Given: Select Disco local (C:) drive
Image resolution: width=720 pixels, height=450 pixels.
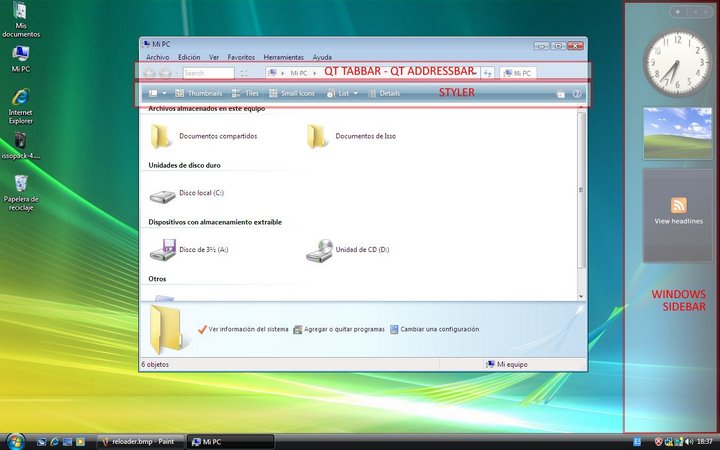Looking at the screenshot, I should coord(186,194).
